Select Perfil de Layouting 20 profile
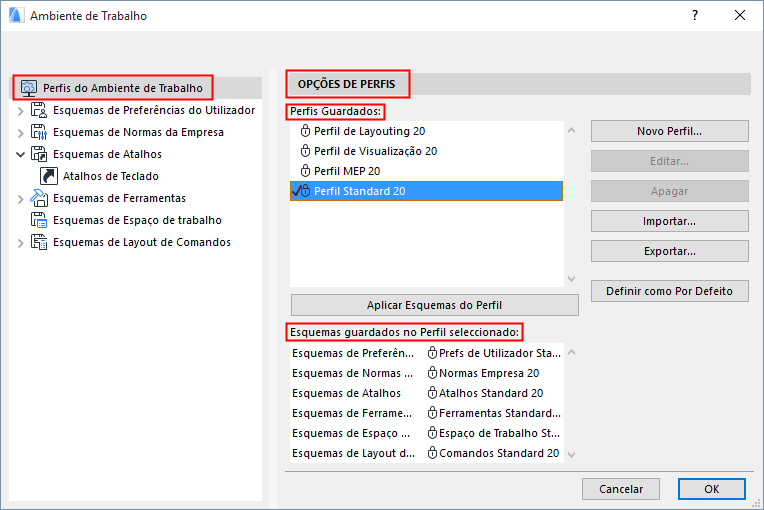This screenshot has height=510, width=764. tap(370, 131)
